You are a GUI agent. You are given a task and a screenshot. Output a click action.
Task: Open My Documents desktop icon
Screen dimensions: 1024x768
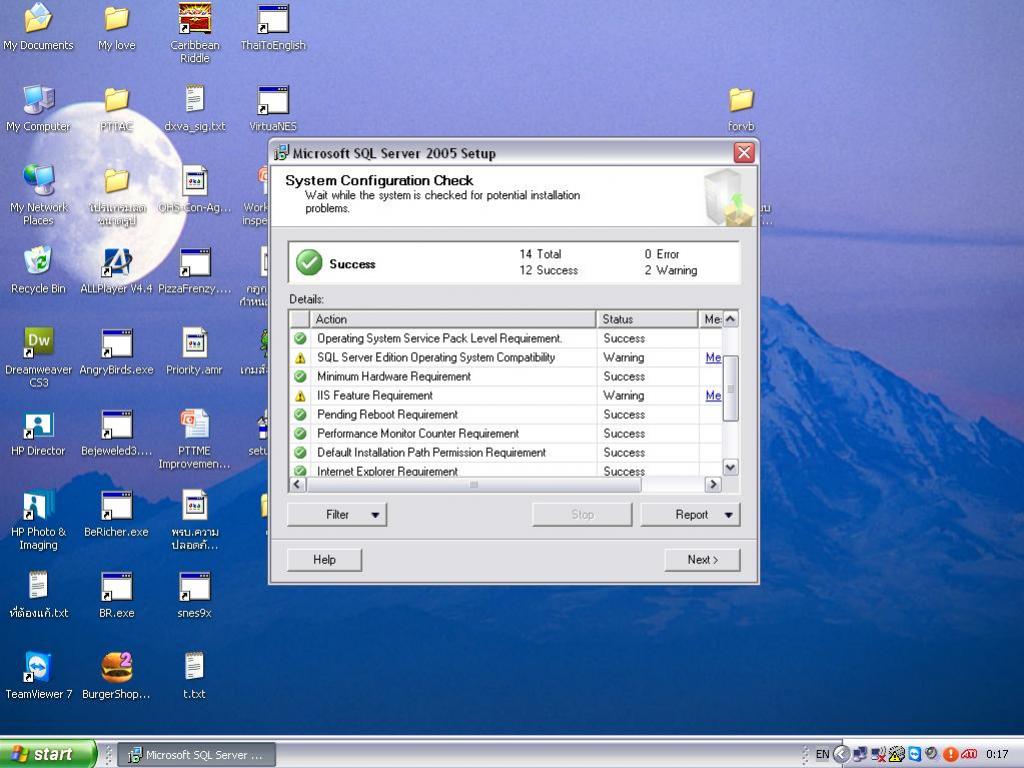[x=38, y=27]
